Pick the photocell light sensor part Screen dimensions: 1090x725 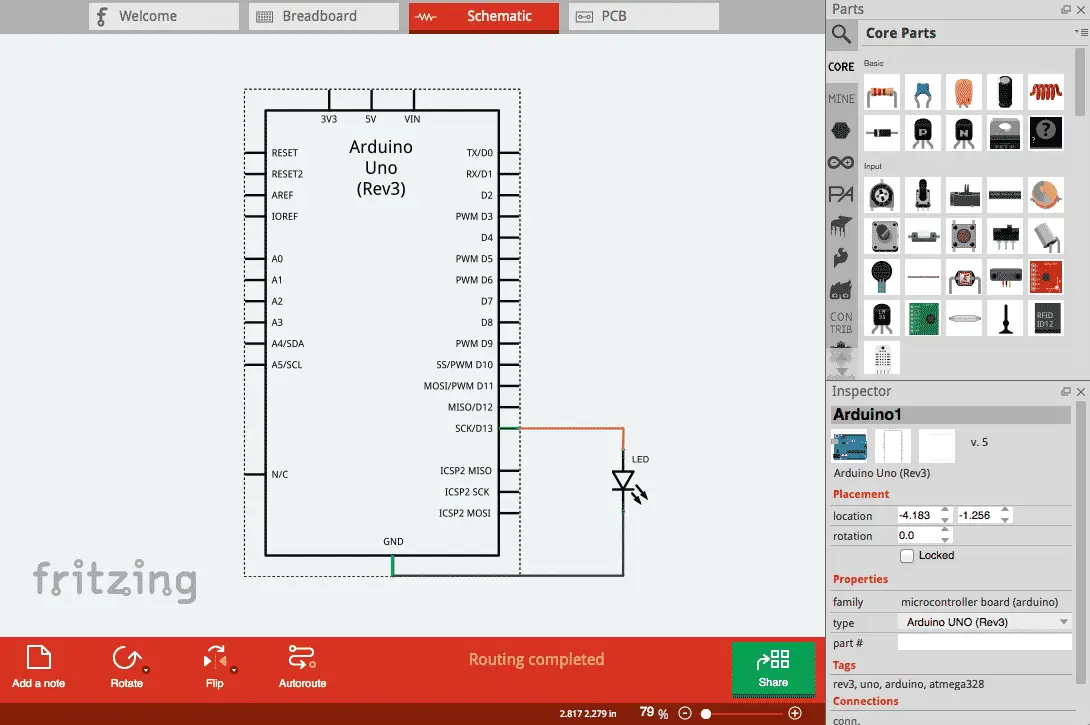click(x=963, y=277)
